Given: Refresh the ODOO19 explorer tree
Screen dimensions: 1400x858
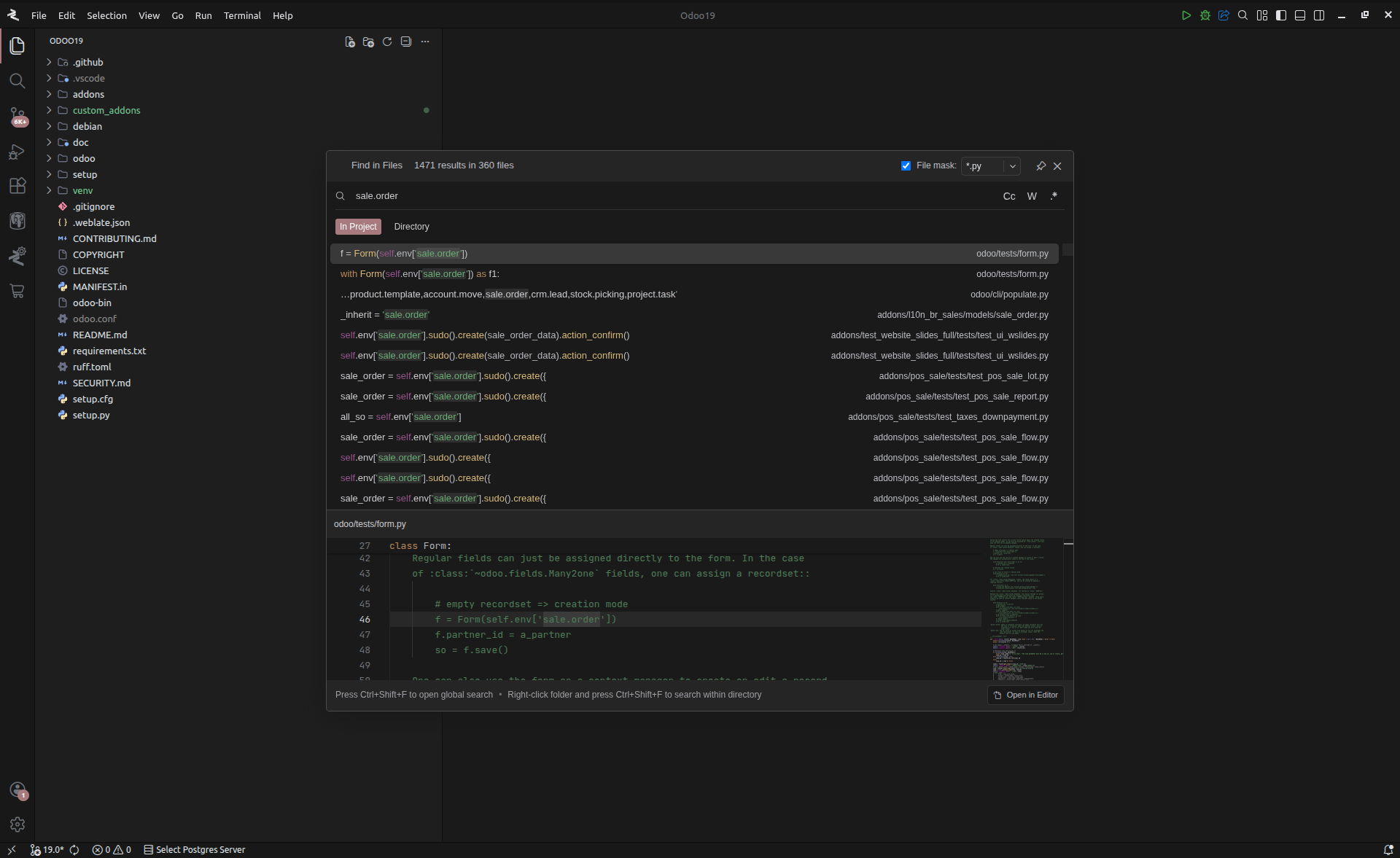Looking at the screenshot, I should [x=387, y=42].
